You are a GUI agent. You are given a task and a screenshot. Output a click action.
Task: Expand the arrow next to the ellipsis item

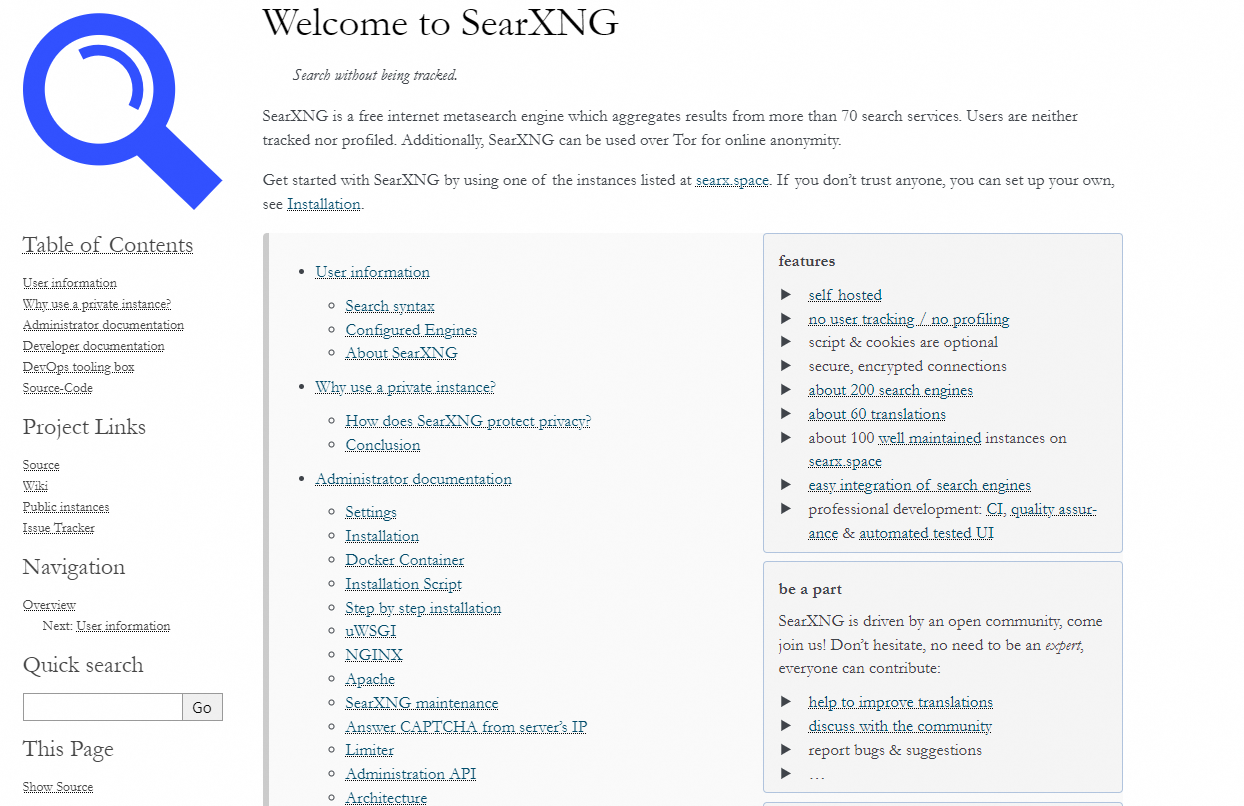(x=786, y=772)
